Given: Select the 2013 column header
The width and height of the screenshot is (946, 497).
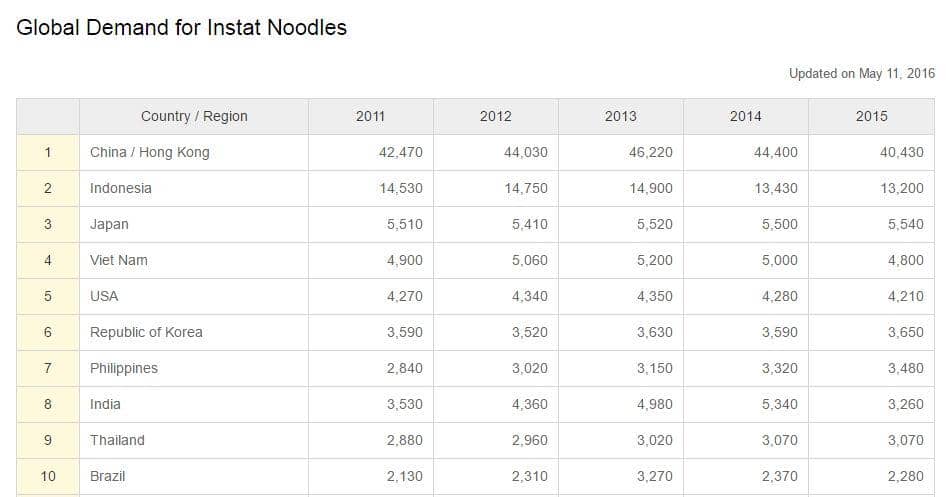Looking at the screenshot, I should tap(620, 116).
